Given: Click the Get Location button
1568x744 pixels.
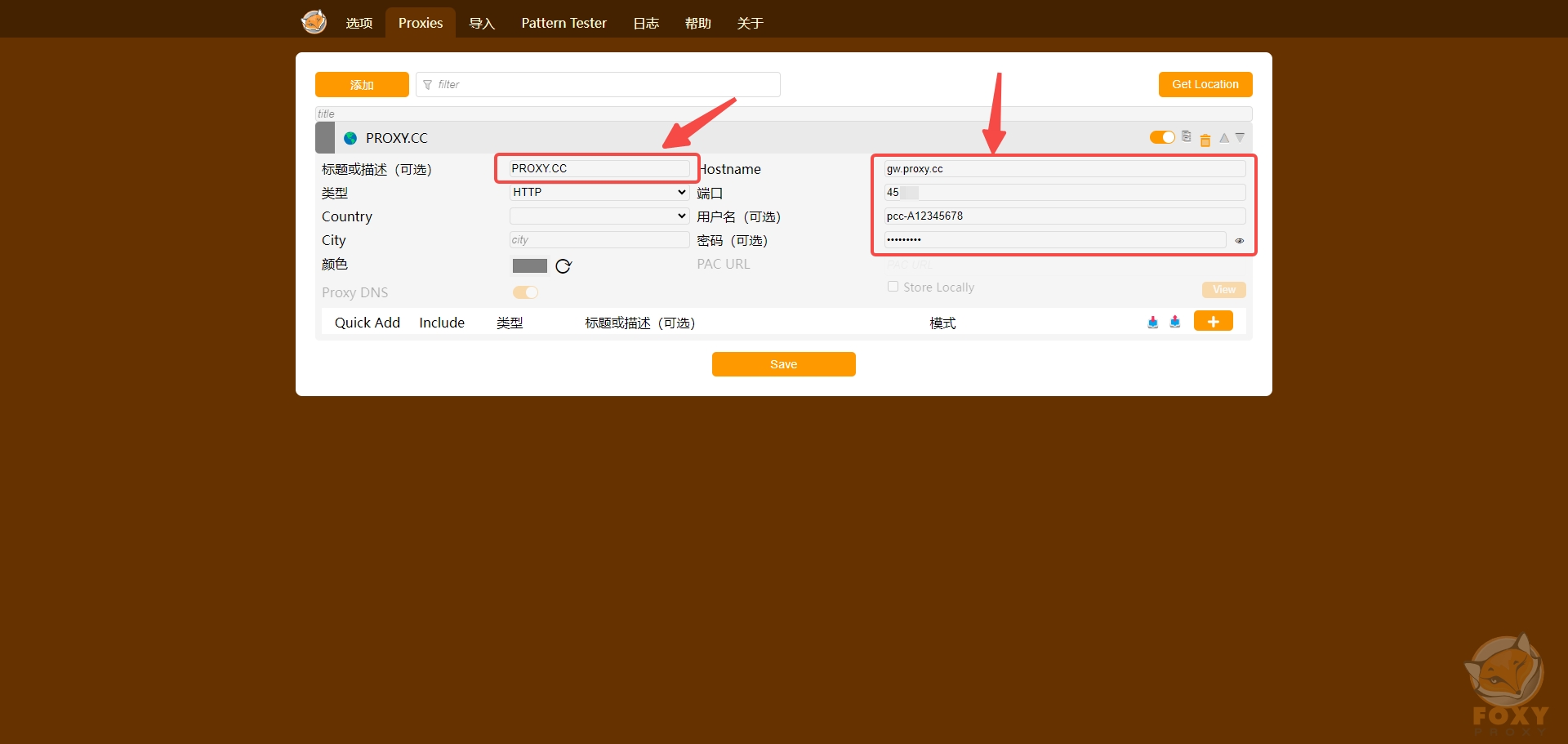Looking at the screenshot, I should tap(1205, 84).
